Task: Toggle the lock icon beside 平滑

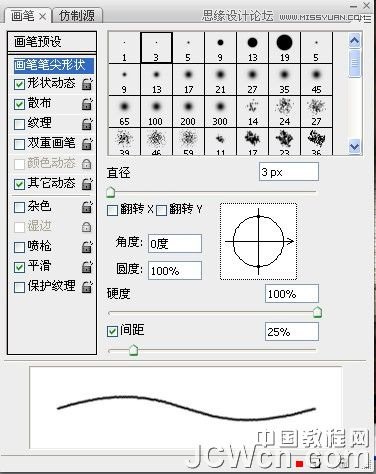Action: point(87,267)
